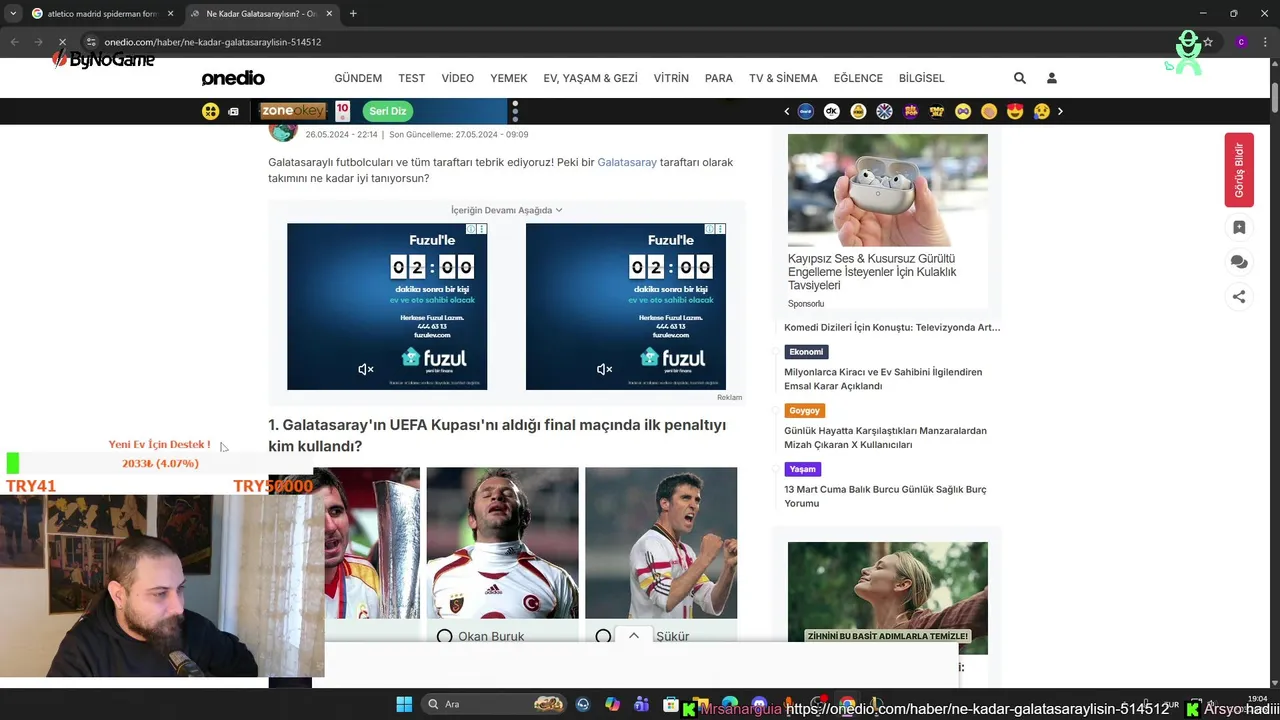1280x720 pixels.
Task: Open Chrome three-dot menu
Action: pos(1265,42)
